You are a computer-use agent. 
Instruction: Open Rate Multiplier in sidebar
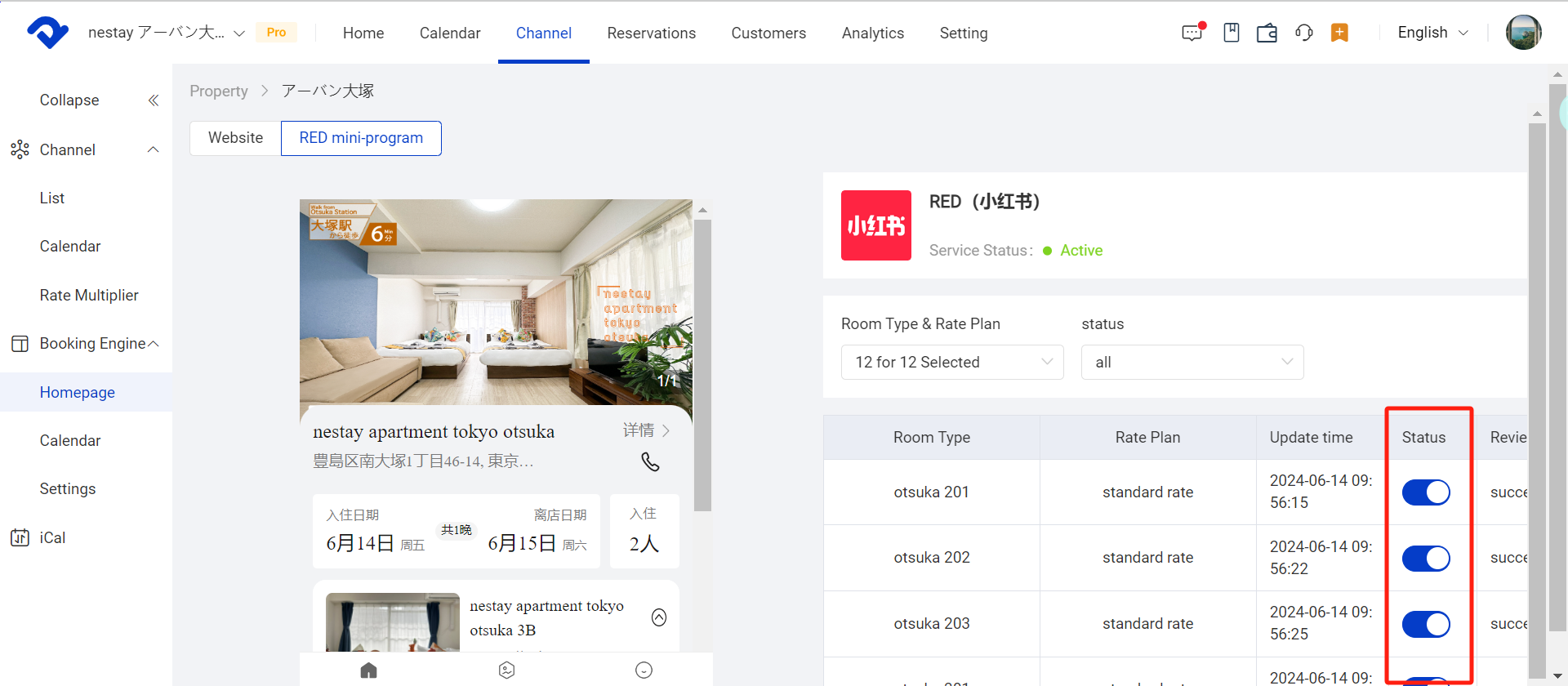89,296
